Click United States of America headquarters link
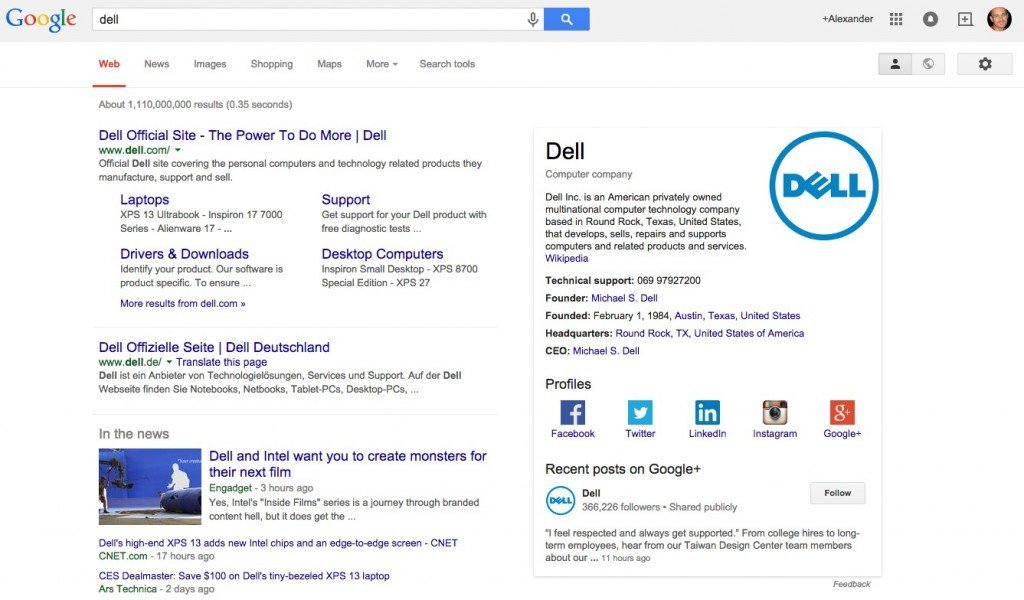The image size is (1024, 600). pyautogui.click(x=749, y=334)
